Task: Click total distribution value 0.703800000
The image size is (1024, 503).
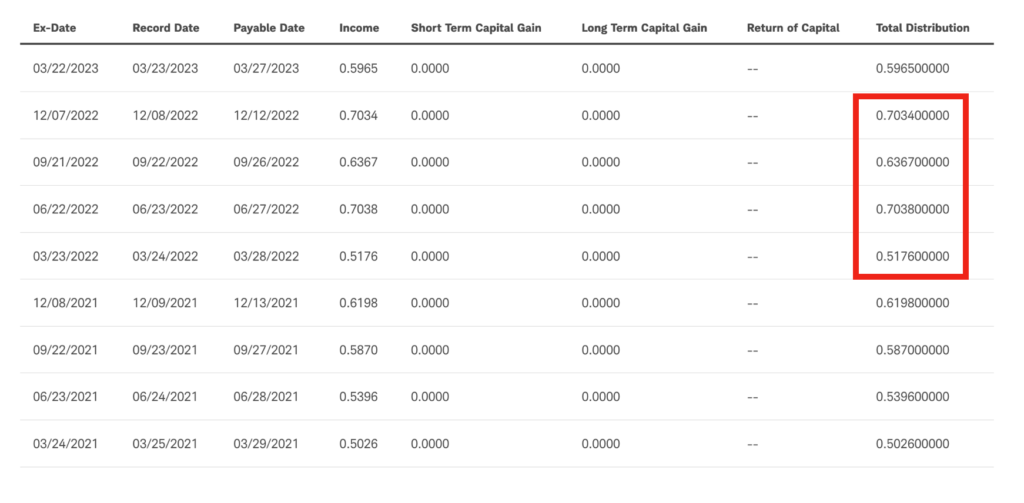Action: 912,210
